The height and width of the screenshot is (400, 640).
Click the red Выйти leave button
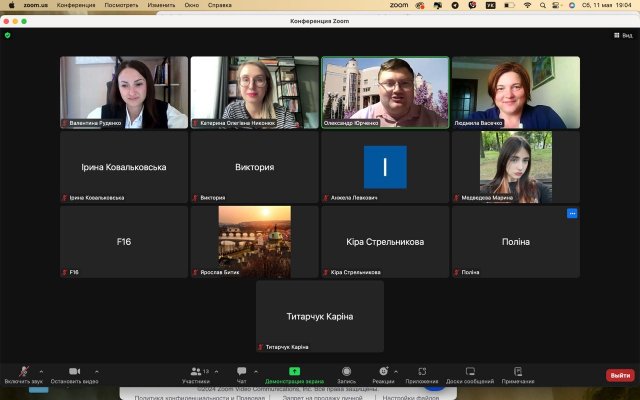click(619, 375)
